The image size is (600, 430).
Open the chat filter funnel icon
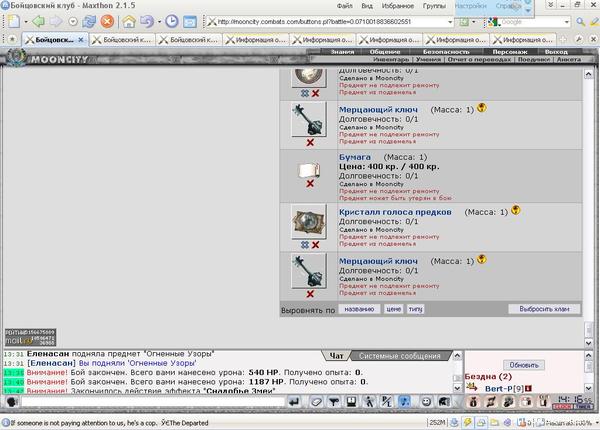point(334,402)
